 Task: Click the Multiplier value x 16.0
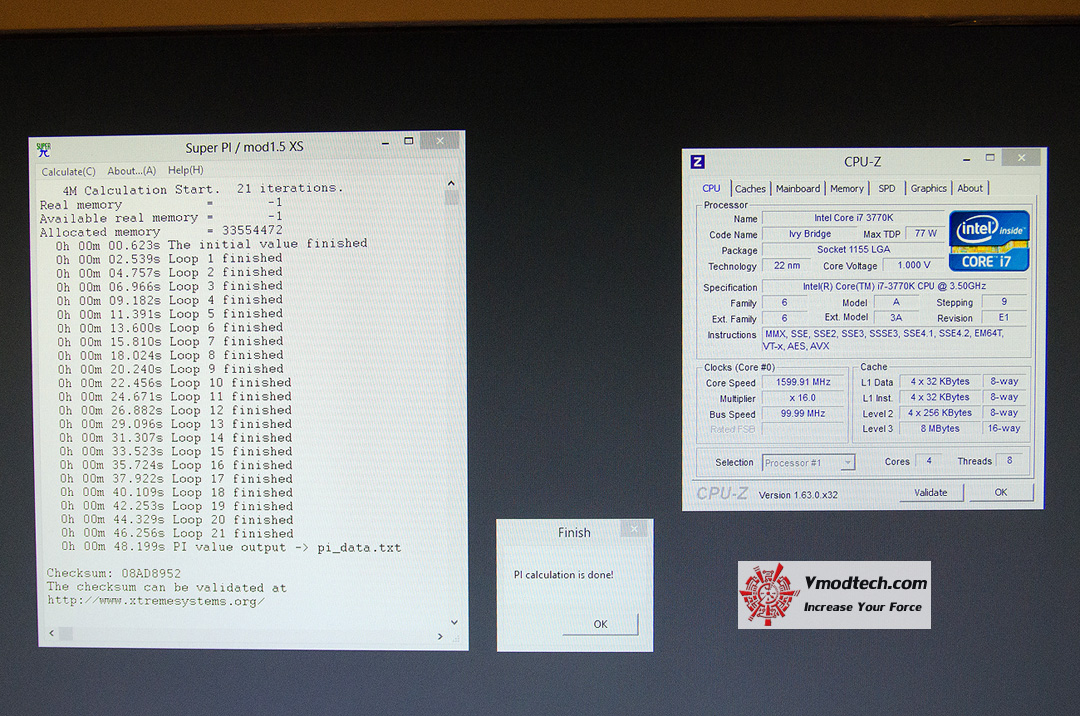pyautogui.click(x=803, y=398)
